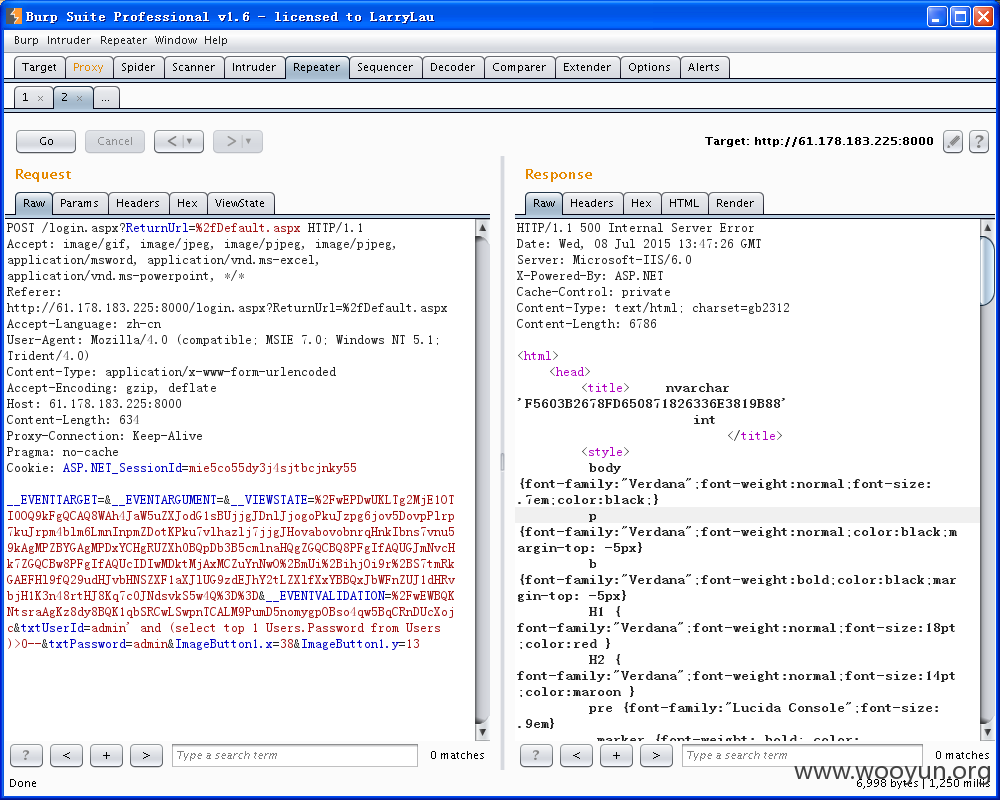Click request search help question button

26,755
